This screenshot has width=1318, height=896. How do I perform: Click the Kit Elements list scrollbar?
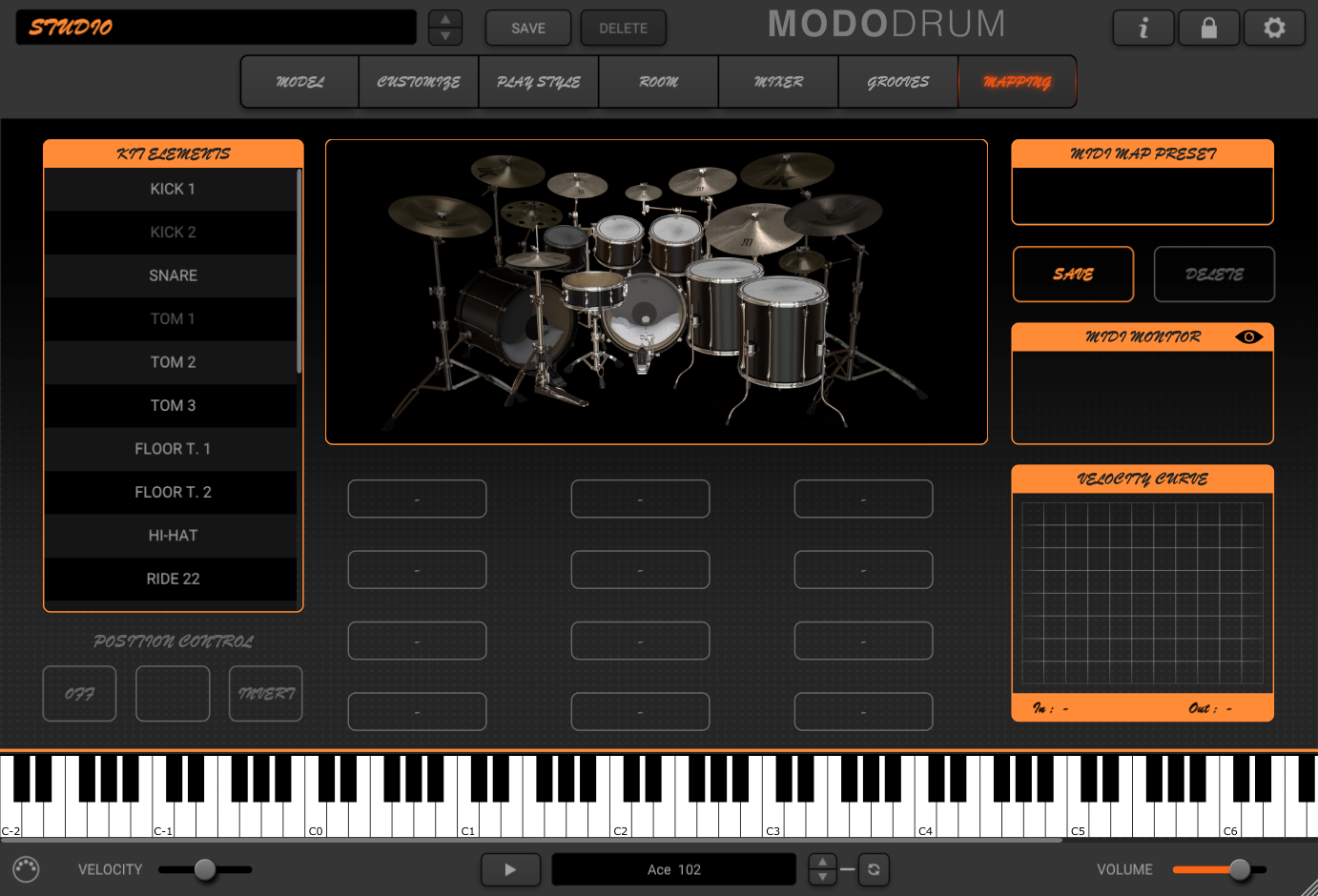point(299,272)
